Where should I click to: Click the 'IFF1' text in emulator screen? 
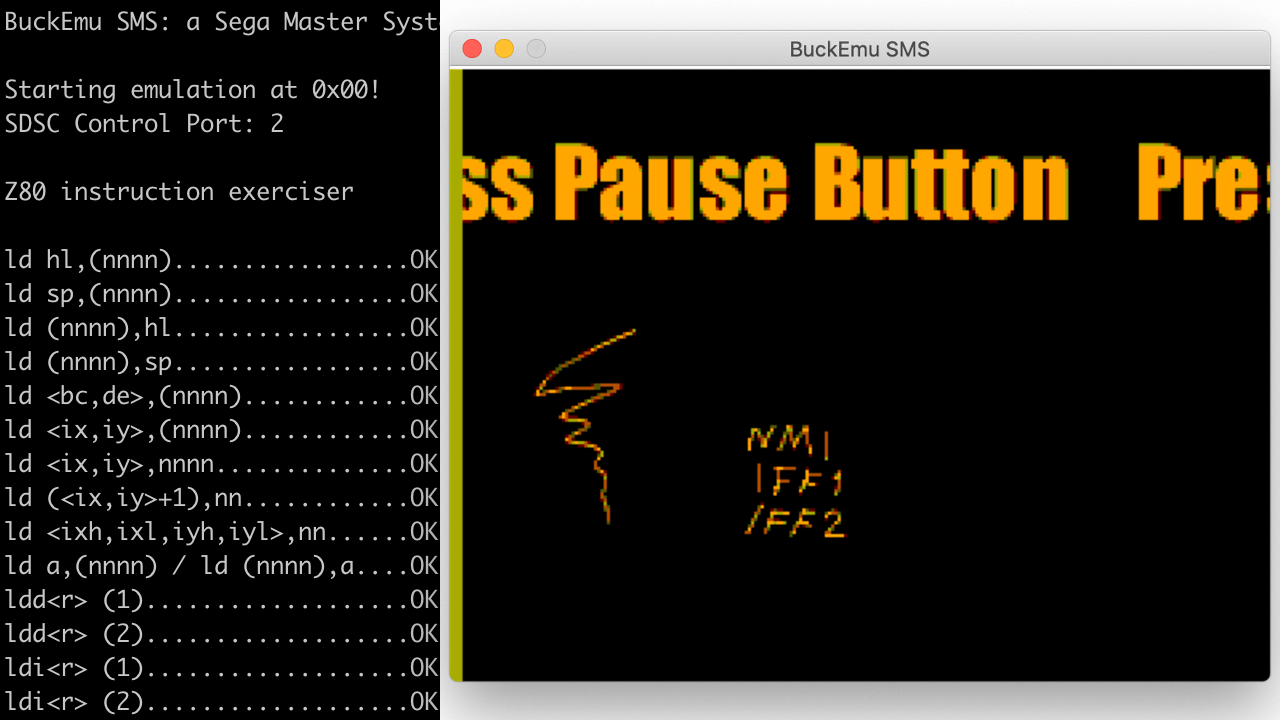coord(798,481)
